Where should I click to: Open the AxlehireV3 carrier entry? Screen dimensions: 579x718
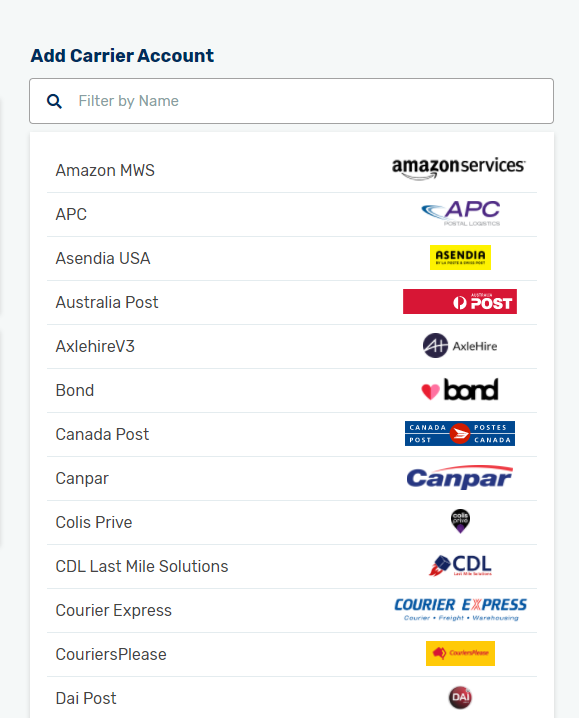click(x=95, y=346)
